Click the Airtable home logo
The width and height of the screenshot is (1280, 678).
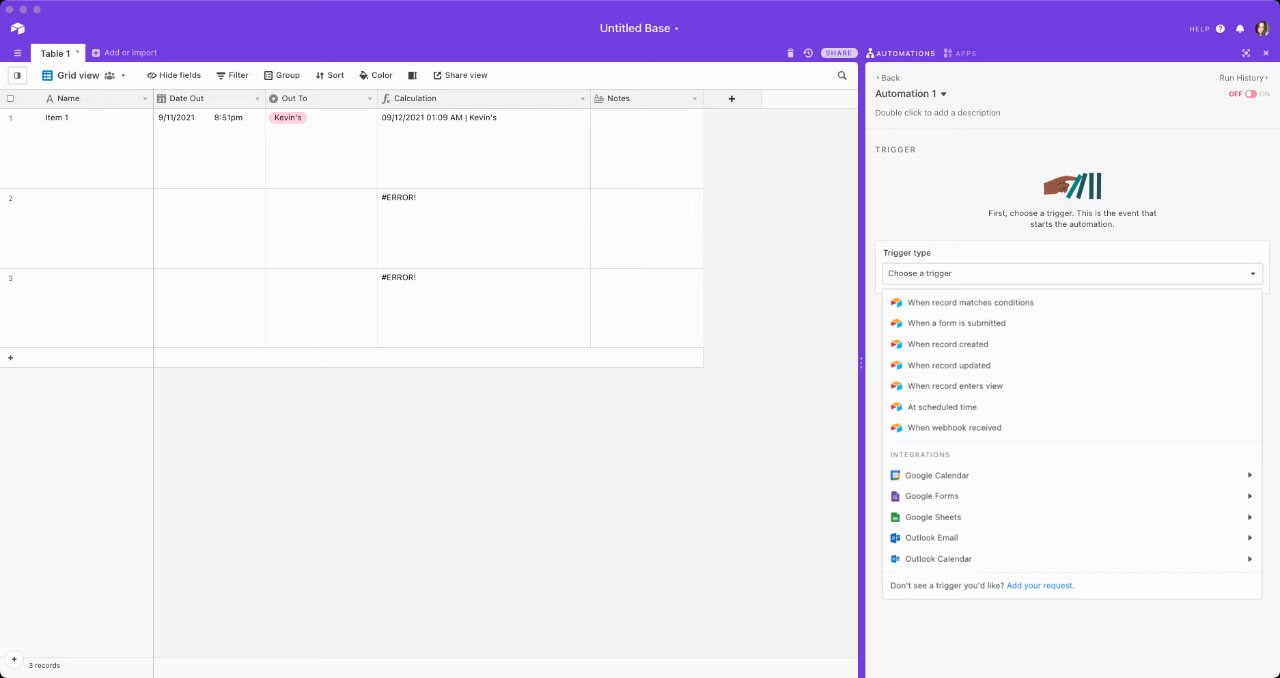(17, 28)
